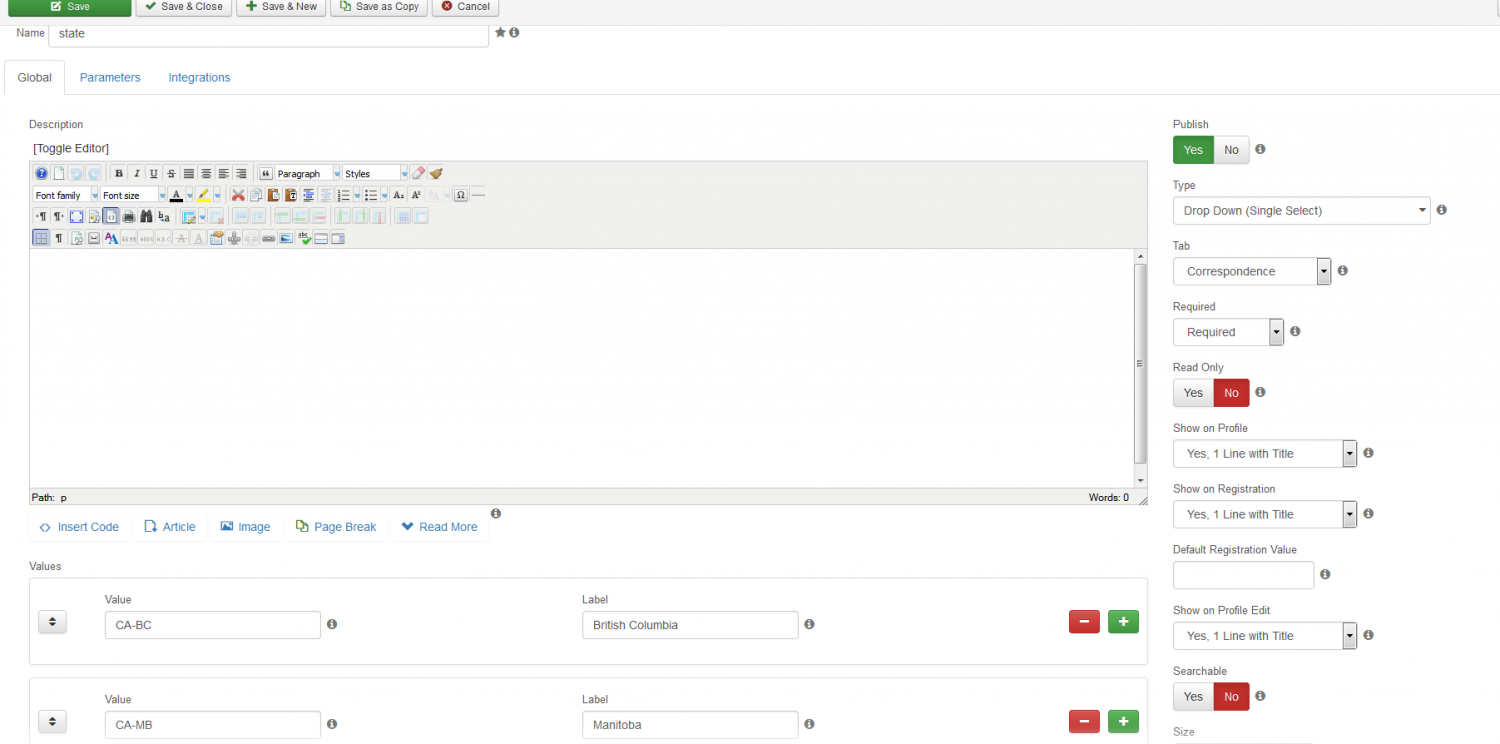This screenshot has width=1500, height=744.
Task: Click into the Name field containing state
Action: point(268,34)
